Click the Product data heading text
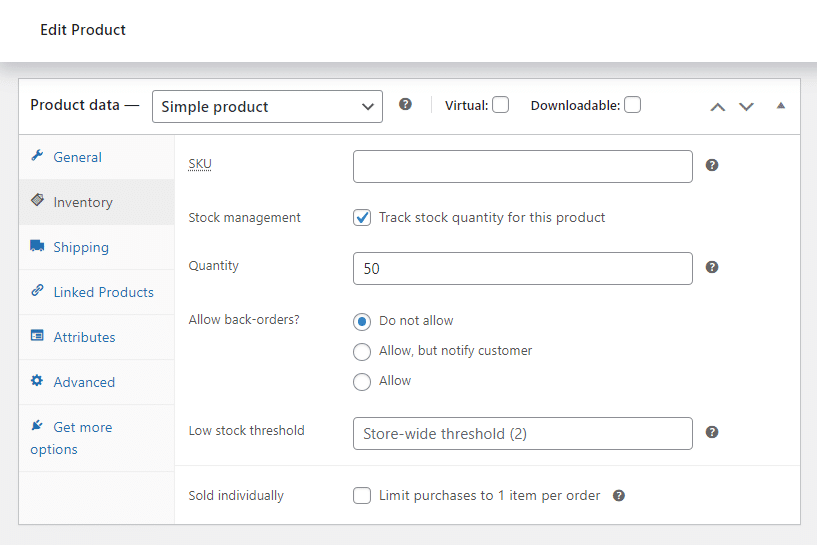Viewport: 817px width, 545px height. pyautogui.click(x=75, y=105)
